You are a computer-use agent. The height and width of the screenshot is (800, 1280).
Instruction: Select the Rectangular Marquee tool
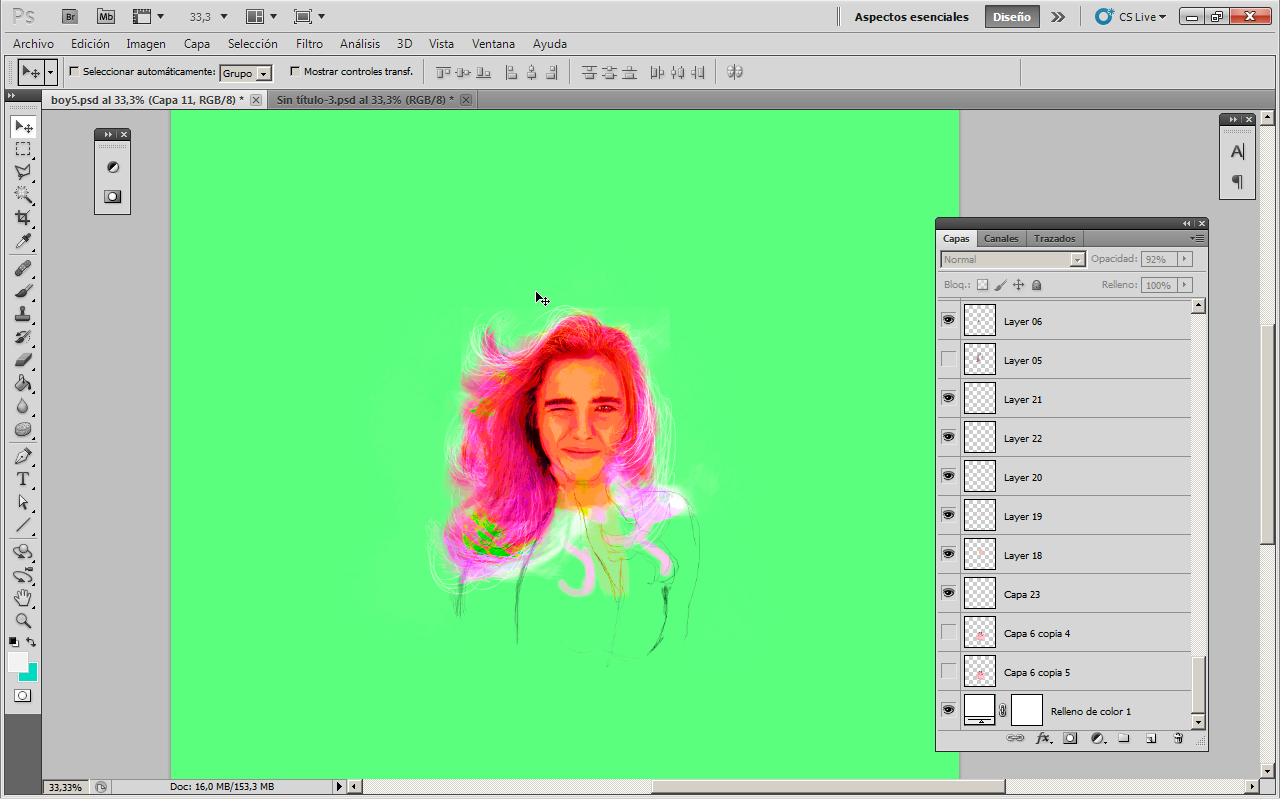point(23,149)
